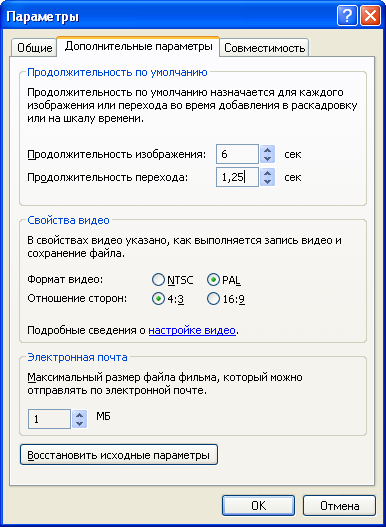Click the email file size МБ field
Image resolution: width=386 pixels, height=527 pixels.
[x=49, y=419]
